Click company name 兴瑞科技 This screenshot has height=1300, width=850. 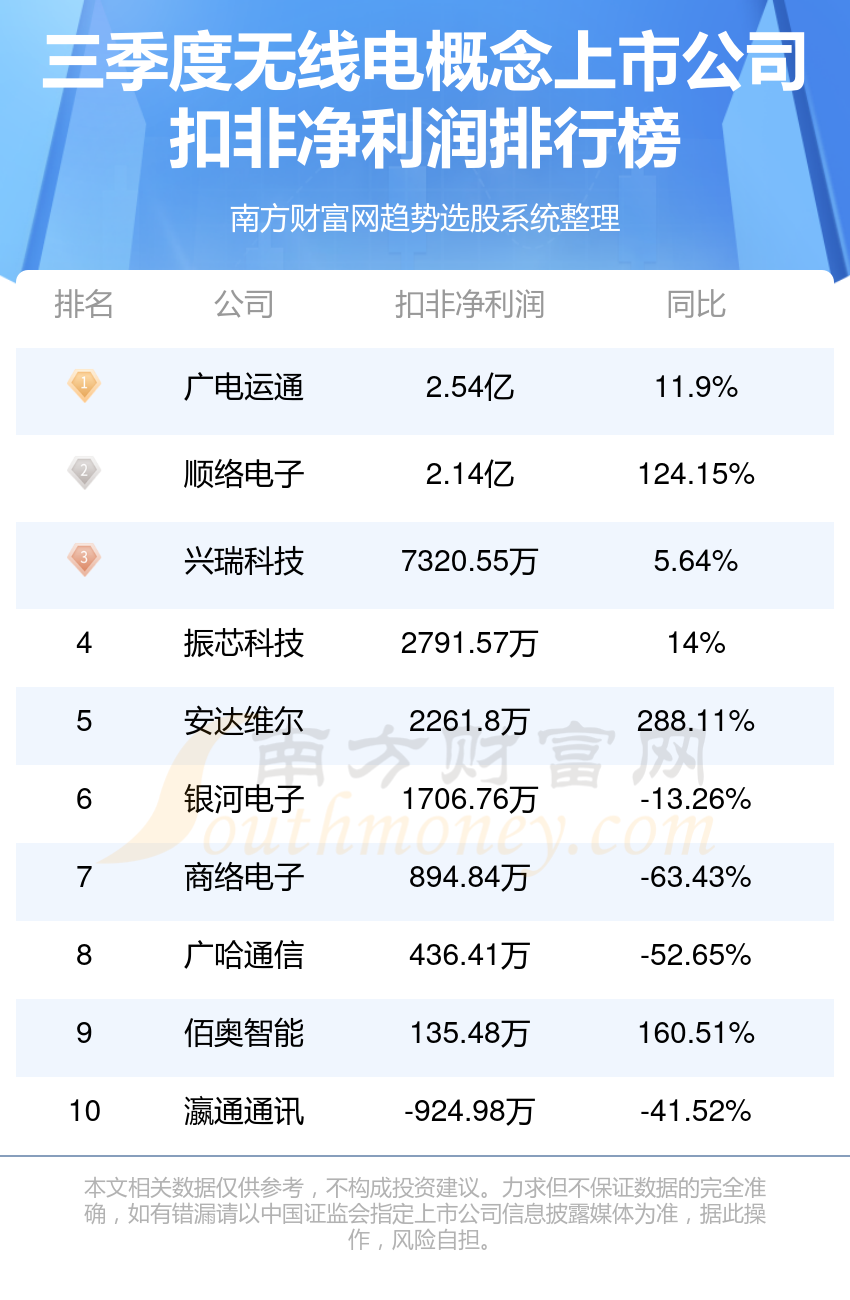click(x=244, y=561)
